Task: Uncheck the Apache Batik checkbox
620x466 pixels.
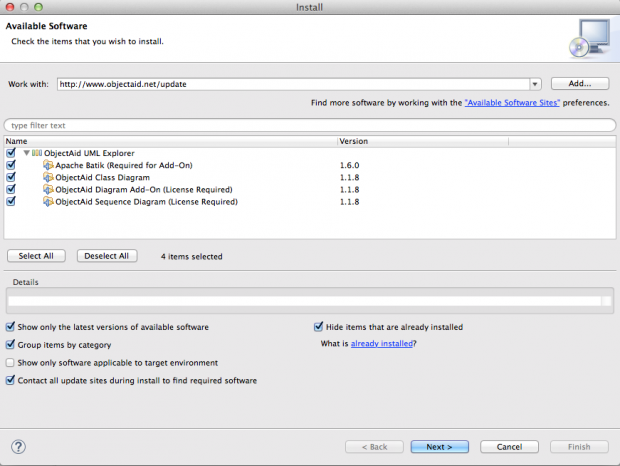Action: tap(11, 164)
